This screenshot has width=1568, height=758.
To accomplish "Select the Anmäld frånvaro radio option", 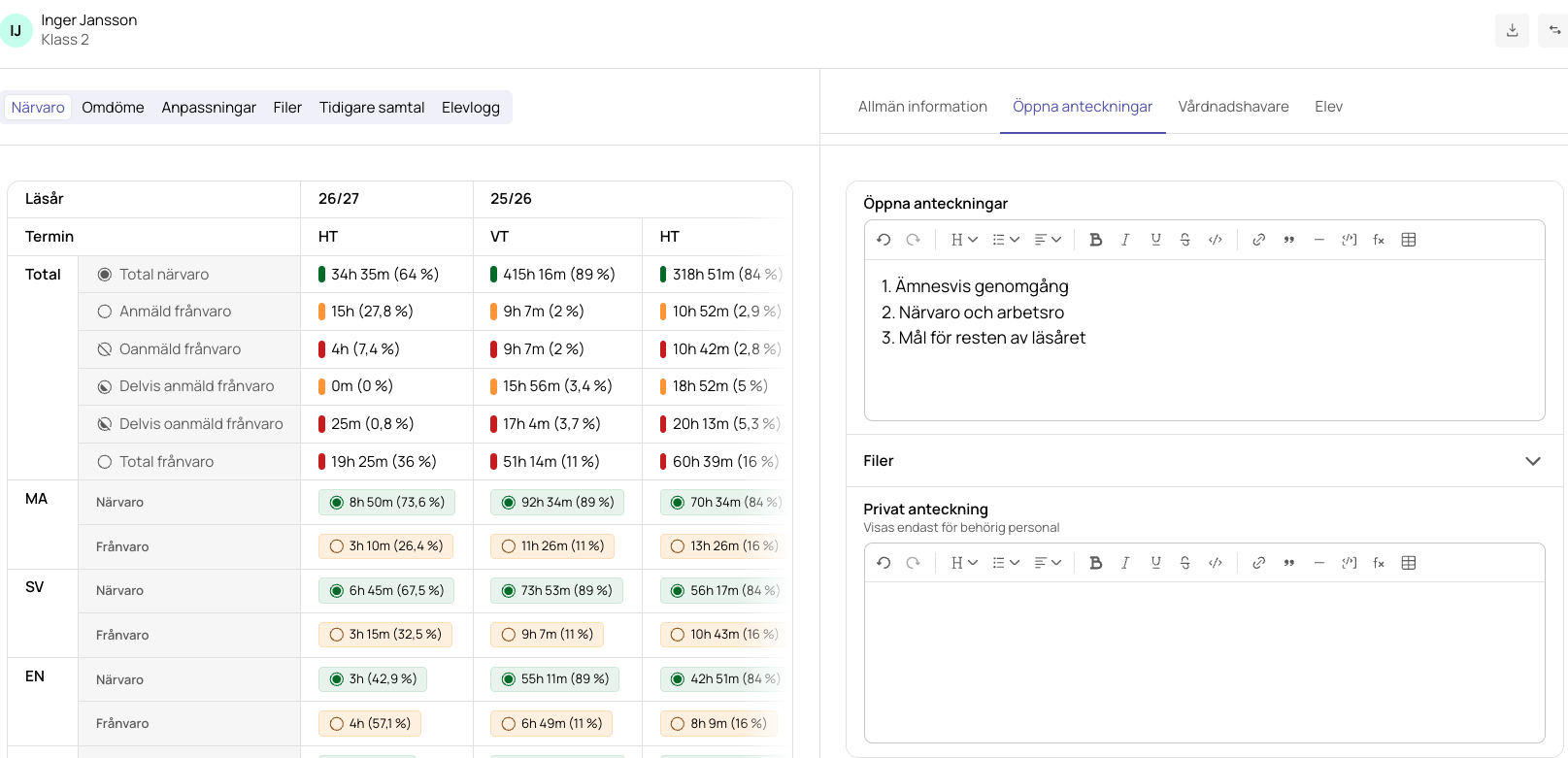I will tap(105, 312).
